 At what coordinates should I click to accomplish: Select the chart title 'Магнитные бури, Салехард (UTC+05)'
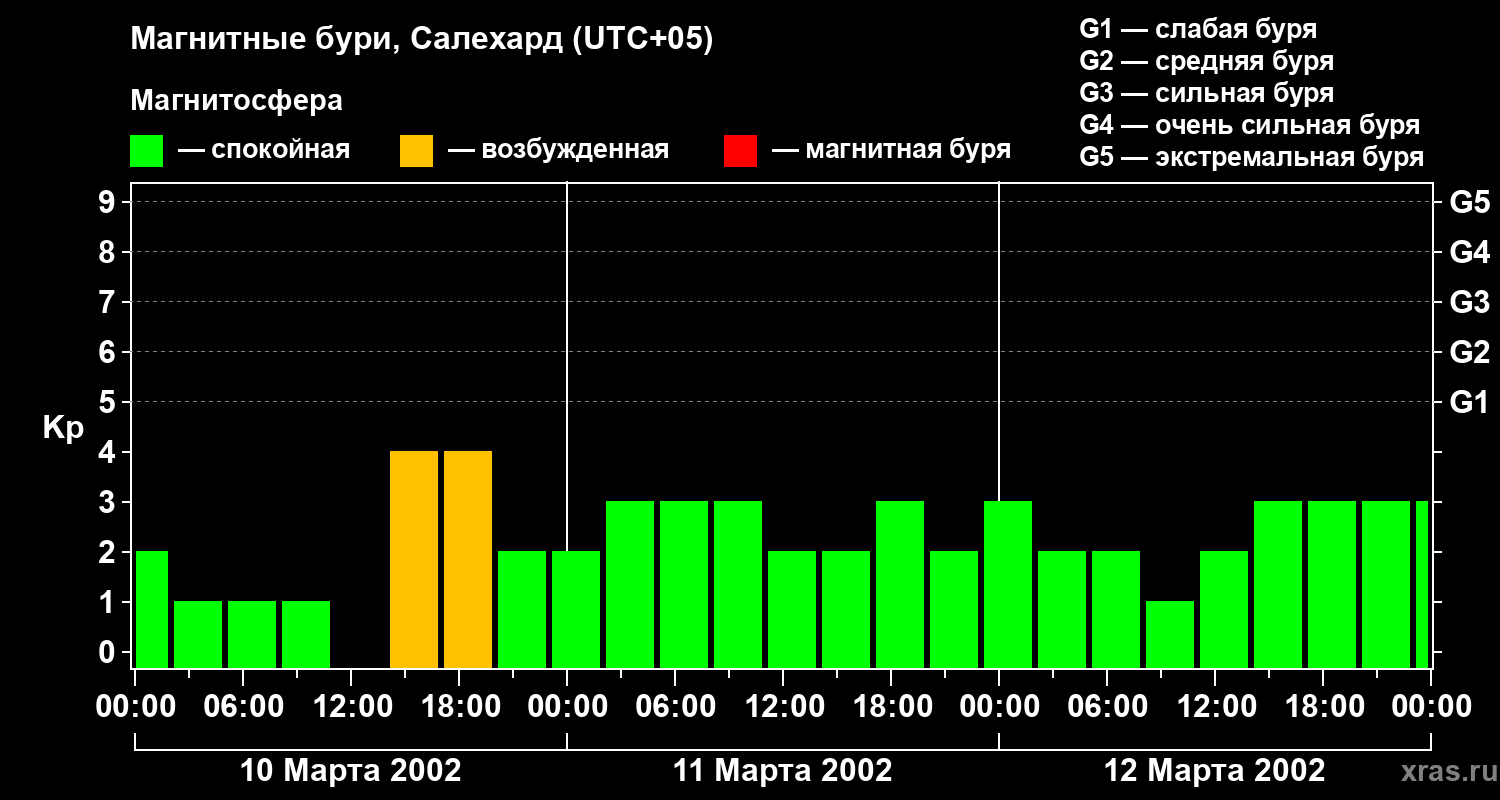tap(422, 40)
